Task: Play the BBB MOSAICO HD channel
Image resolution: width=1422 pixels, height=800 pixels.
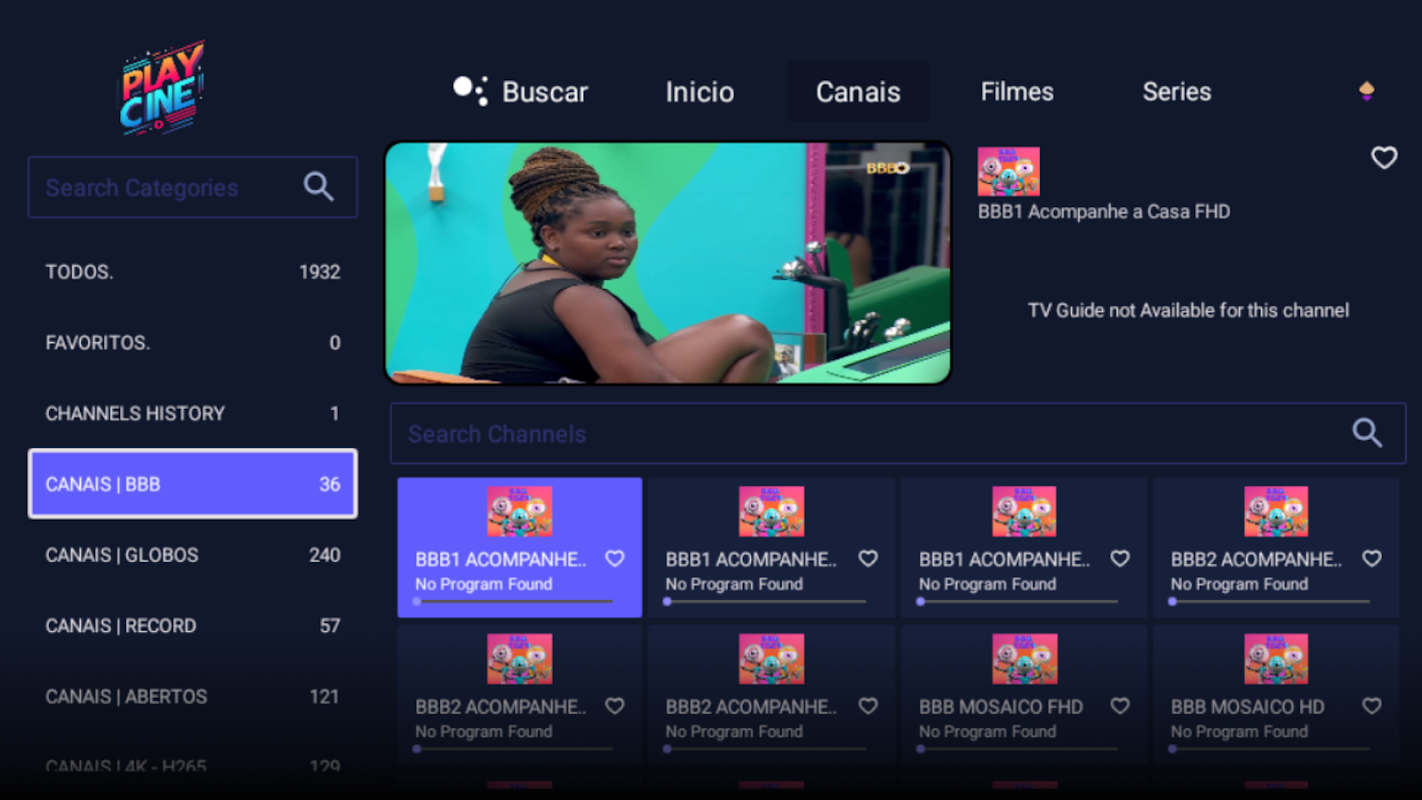Action: 1276,695
